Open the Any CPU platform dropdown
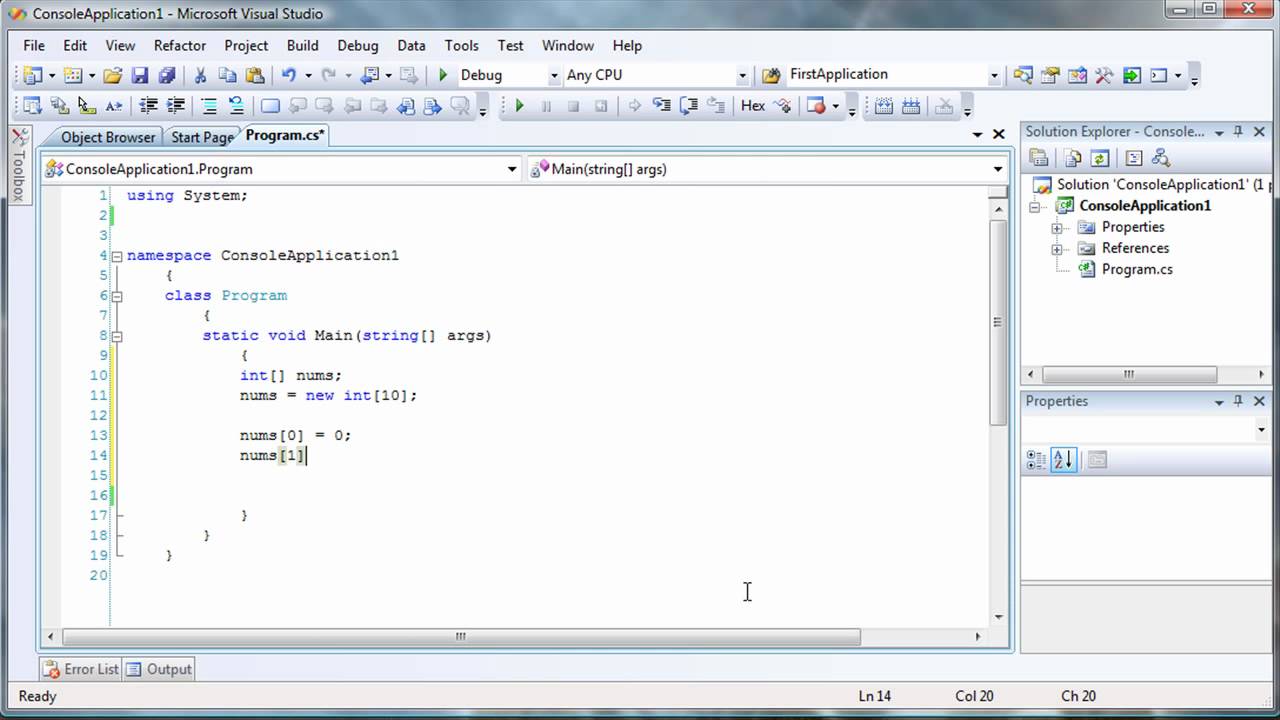Viewport: 1280px width, 720px height. (742, 76)
